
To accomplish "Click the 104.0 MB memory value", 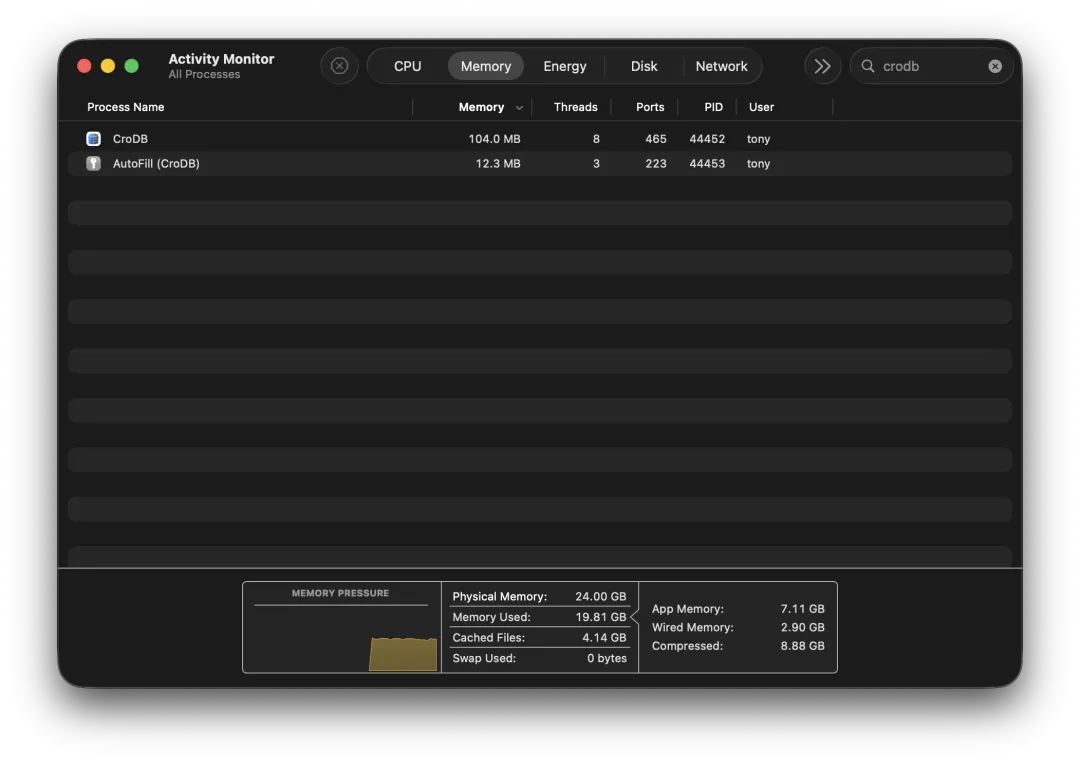I will tap(495, 138).
